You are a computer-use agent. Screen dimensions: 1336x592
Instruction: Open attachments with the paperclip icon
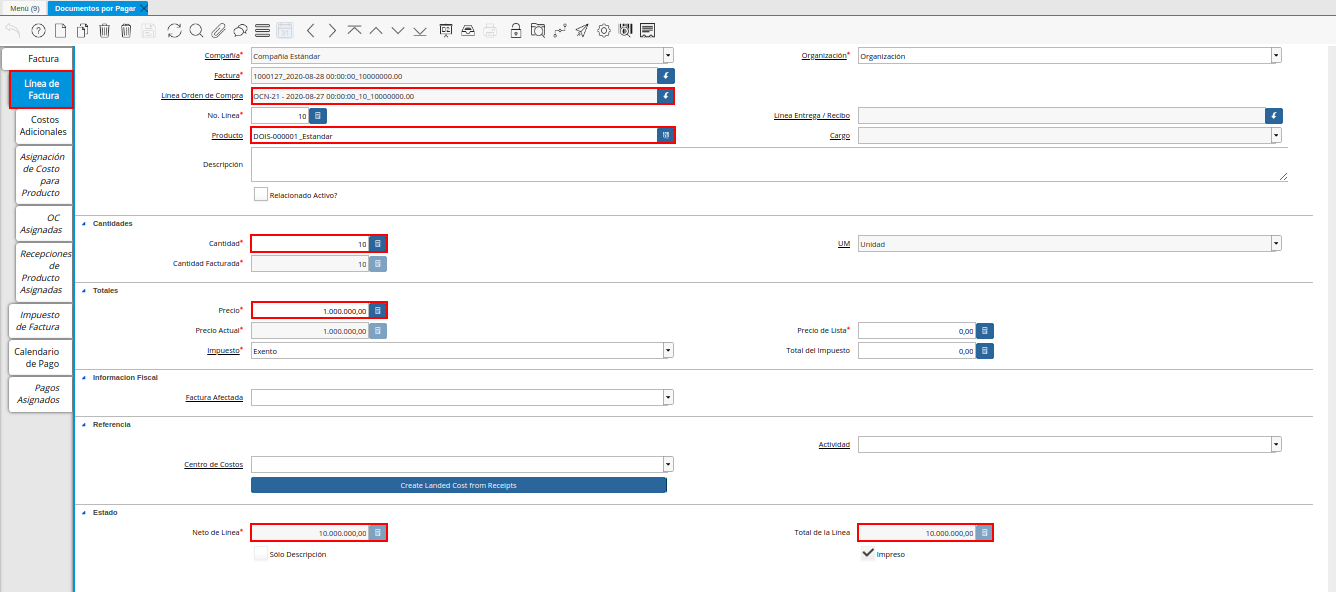(218, 30)
